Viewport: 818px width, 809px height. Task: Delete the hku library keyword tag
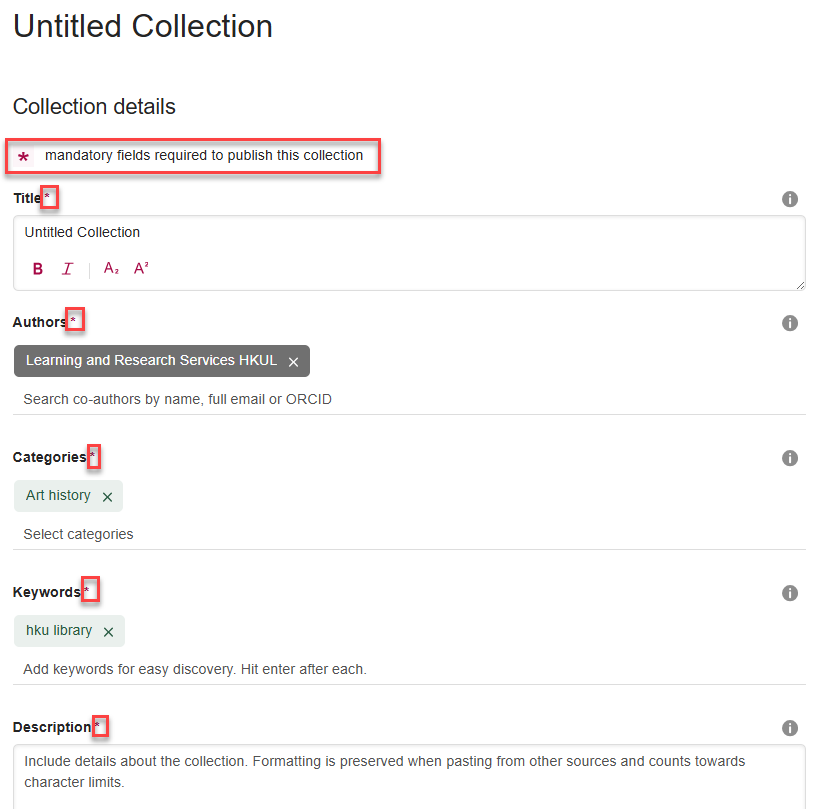108,632
